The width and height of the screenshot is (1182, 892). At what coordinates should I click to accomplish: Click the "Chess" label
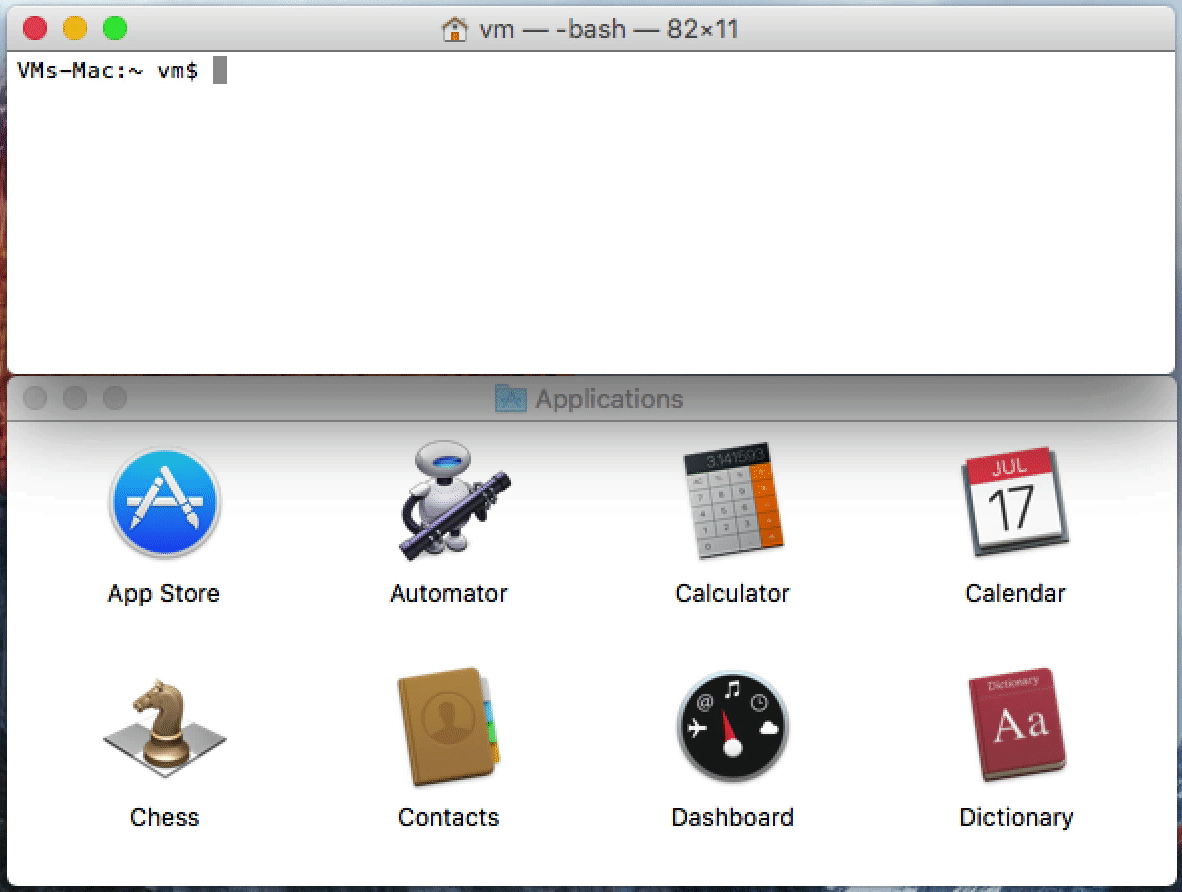[164, 817]
